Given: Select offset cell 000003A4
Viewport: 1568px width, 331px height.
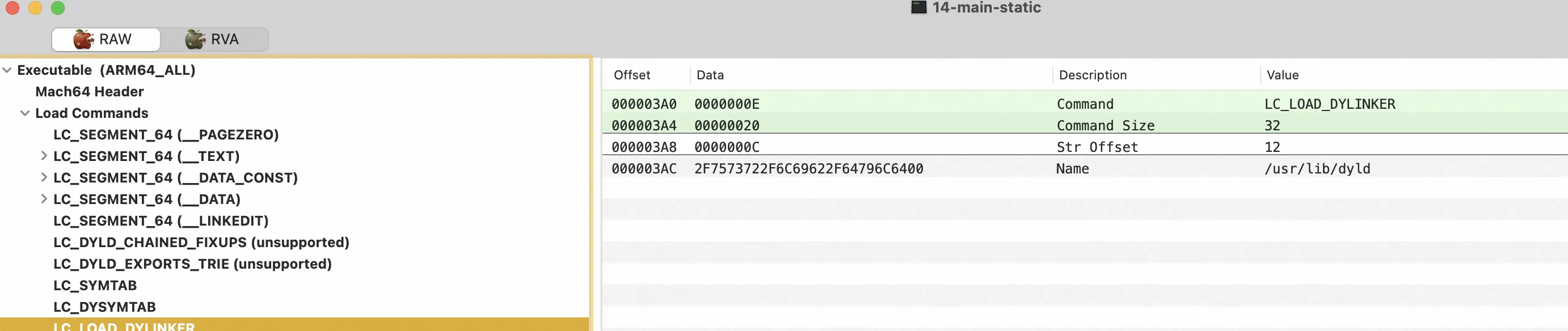Looking at the screenshot, I should click(644, 126).
